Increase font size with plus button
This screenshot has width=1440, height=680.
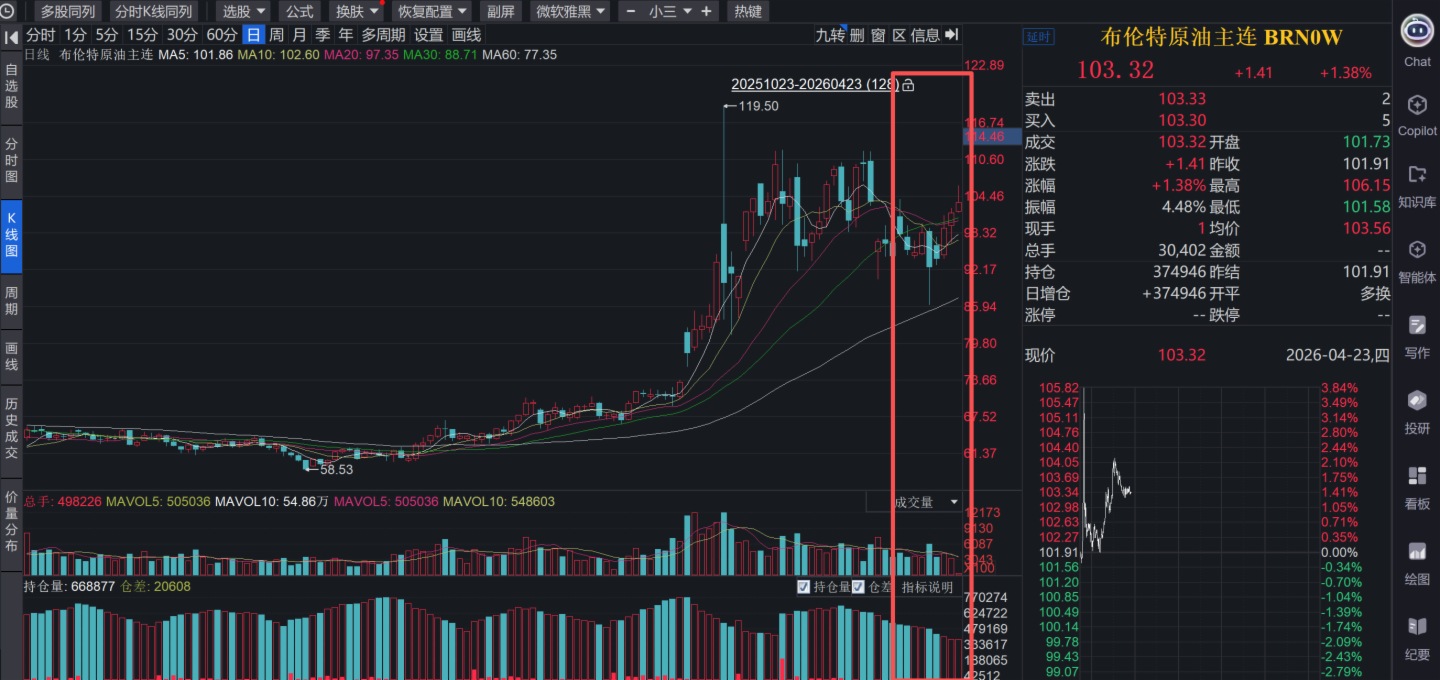pyautogui.click(x=707, y=12)
